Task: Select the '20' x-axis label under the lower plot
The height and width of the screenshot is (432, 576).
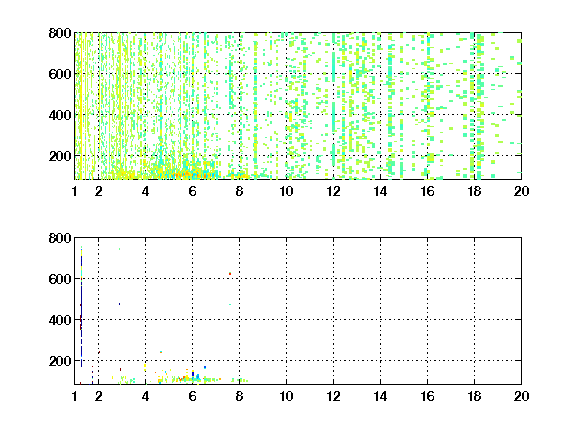Action: pyautogui.click(x=521, y=396)
